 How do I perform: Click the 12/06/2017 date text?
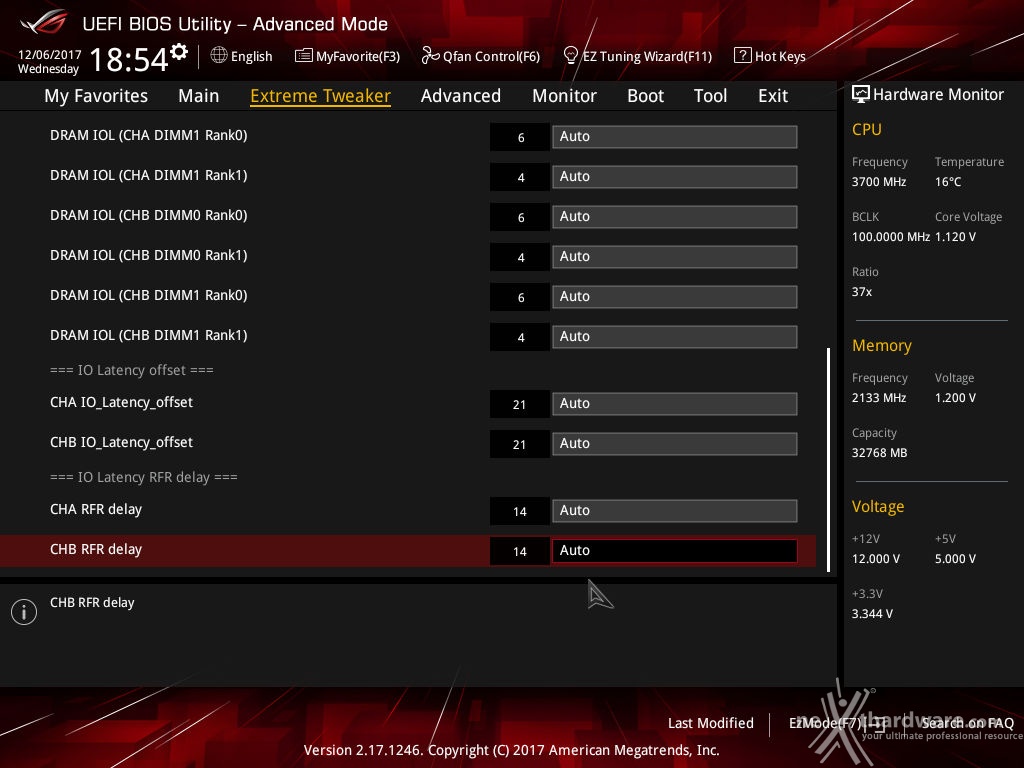point(50,55)
